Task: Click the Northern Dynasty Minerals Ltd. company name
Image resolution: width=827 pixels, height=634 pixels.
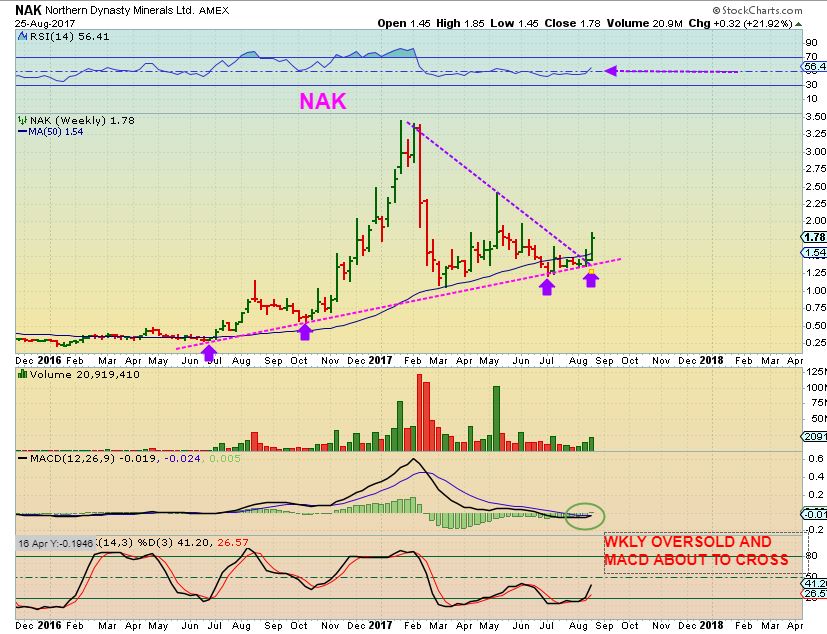Action: click(x=120, y=11)
